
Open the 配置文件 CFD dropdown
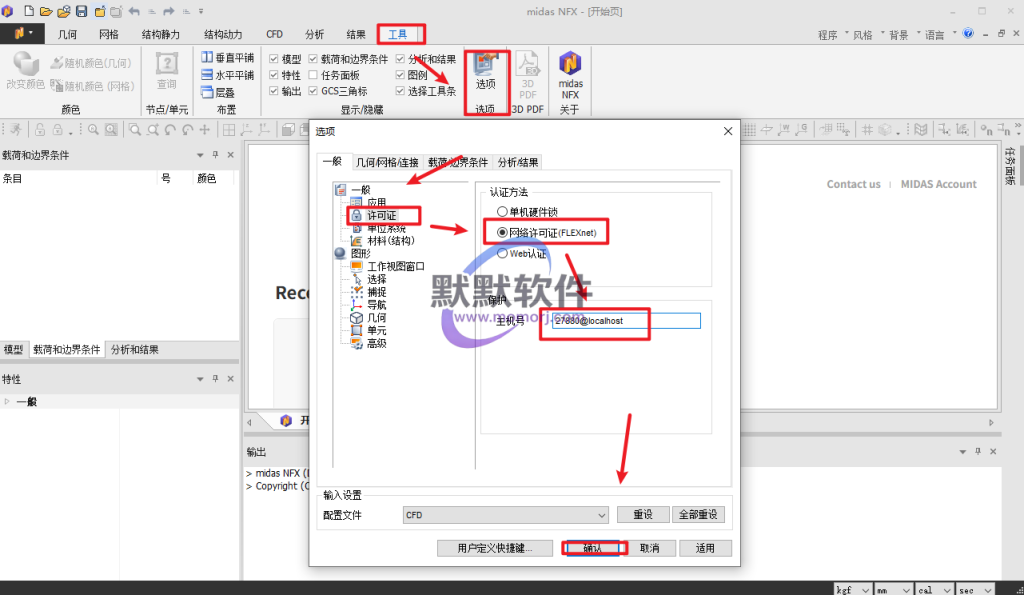point(505,515)
